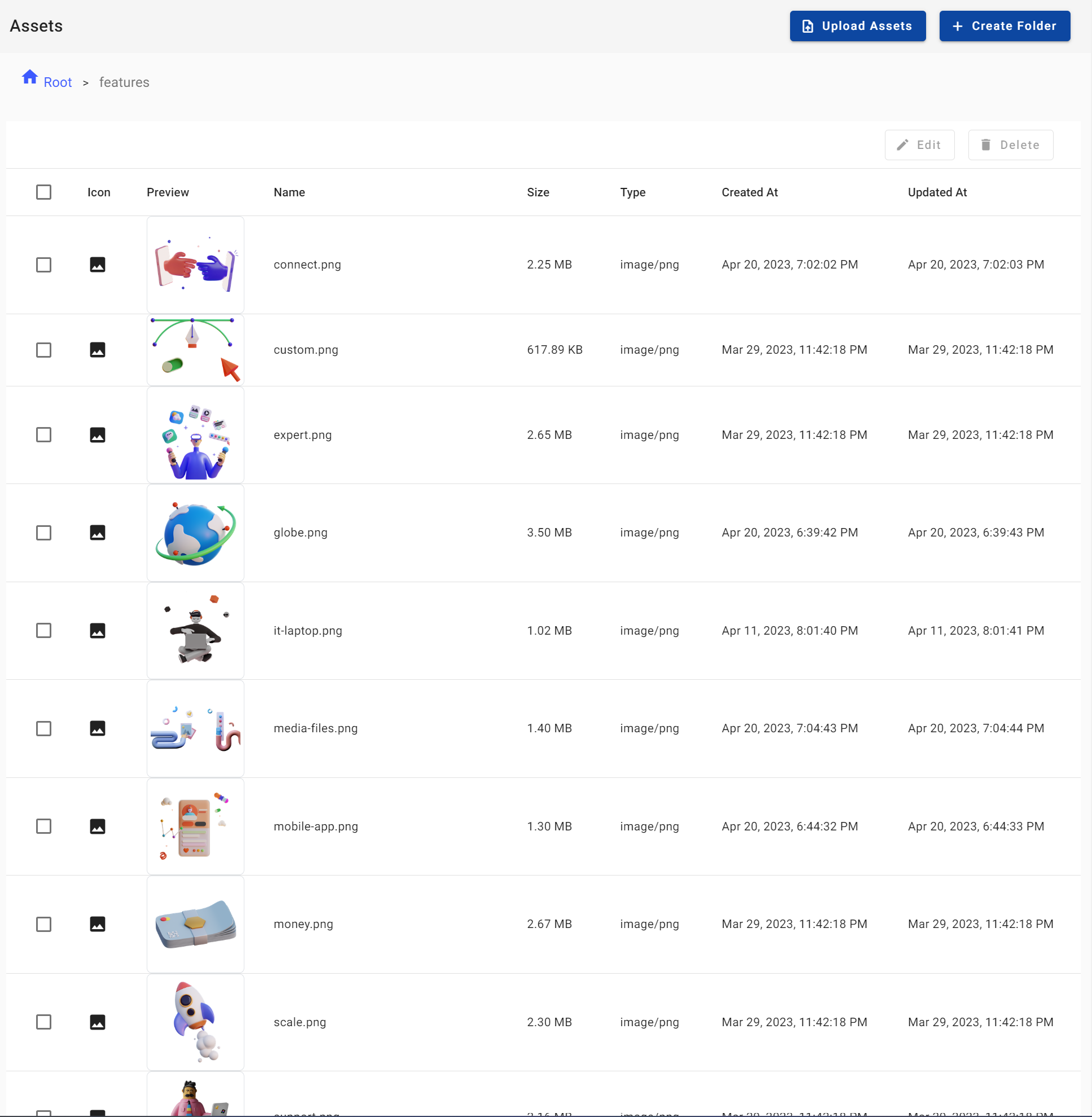Check the expert.png row checkbox

coord(43,434)
